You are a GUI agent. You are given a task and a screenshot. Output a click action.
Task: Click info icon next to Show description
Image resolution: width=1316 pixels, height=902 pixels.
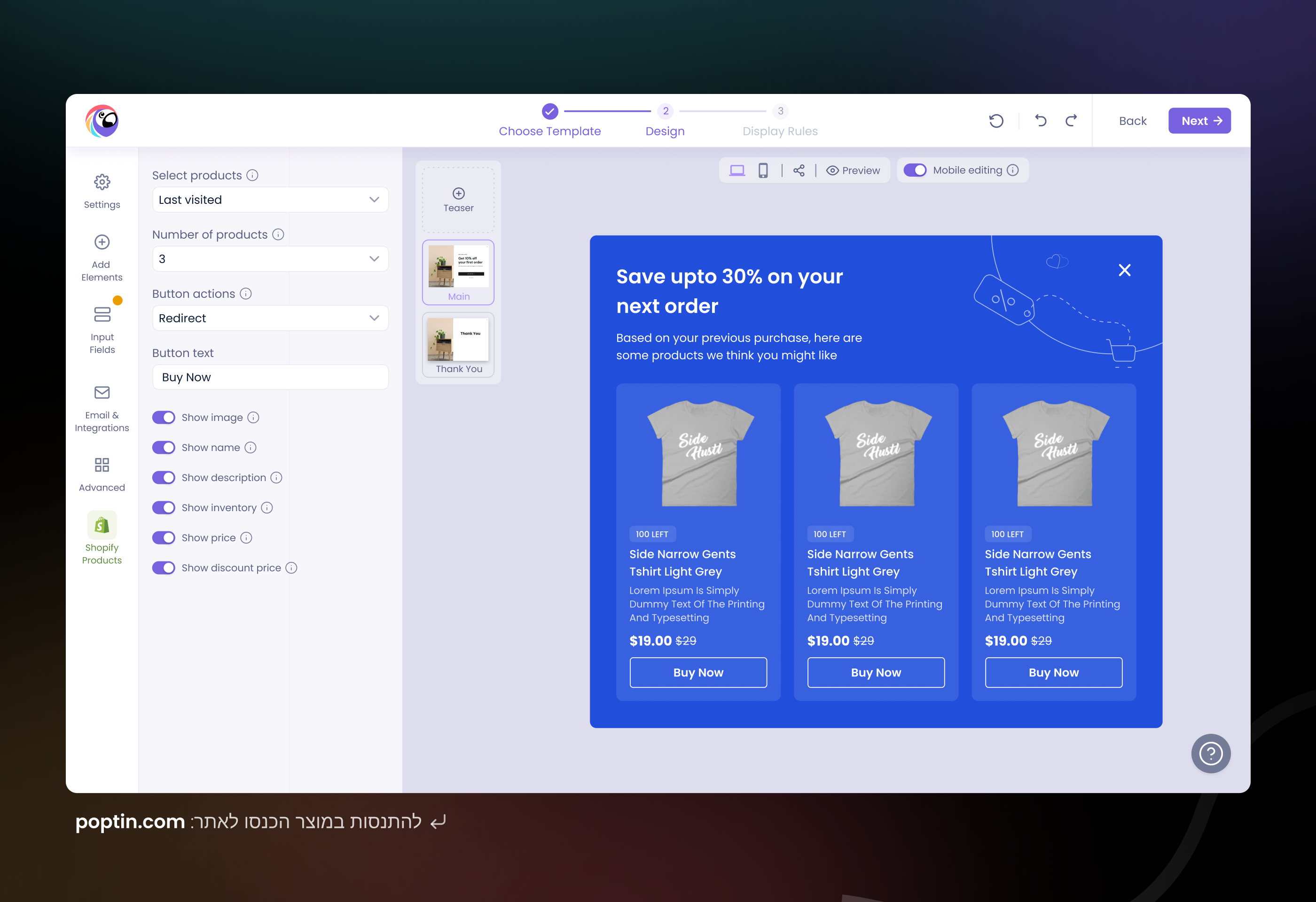pos(276,478)
